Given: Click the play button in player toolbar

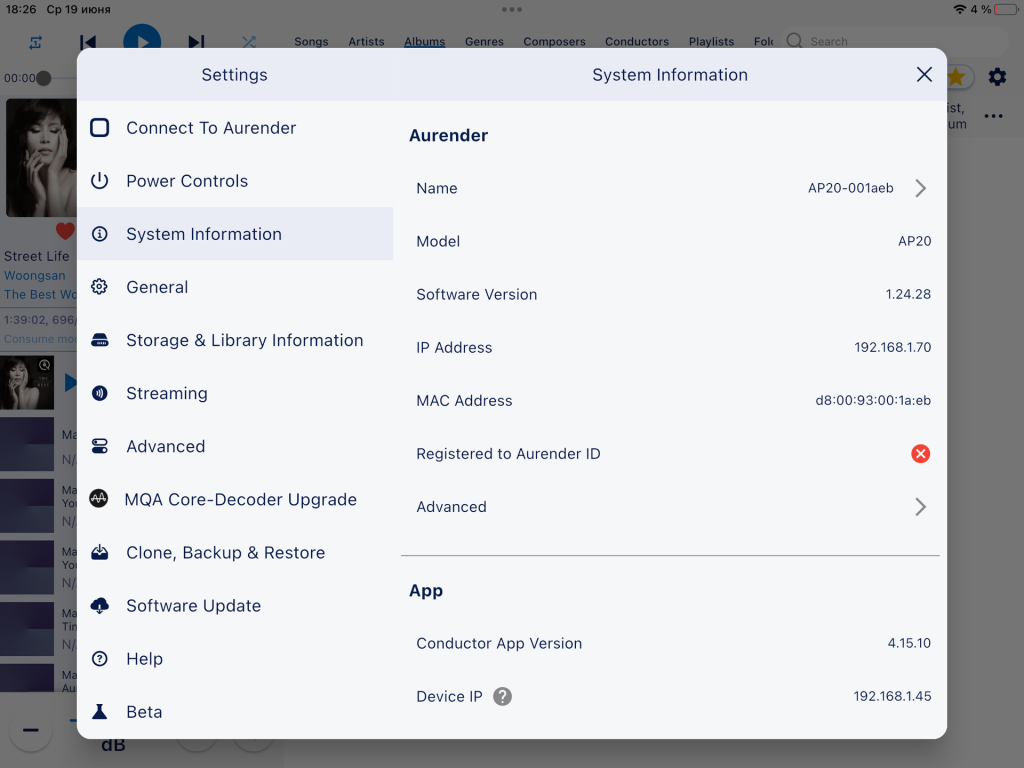Looking at the screenshot, I should pos(142,38).
